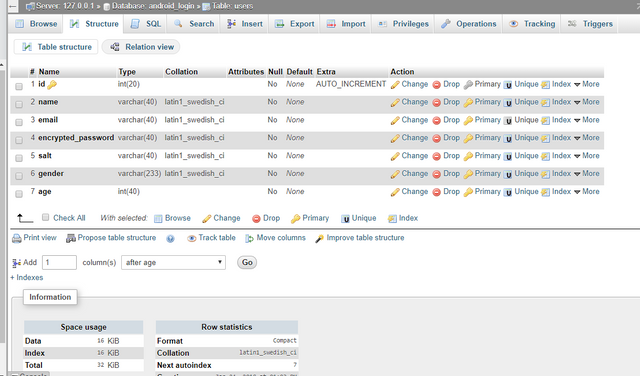Open More dropdown for email row
This screenshot has width=640, height=376.
click(x=587, y=120)
